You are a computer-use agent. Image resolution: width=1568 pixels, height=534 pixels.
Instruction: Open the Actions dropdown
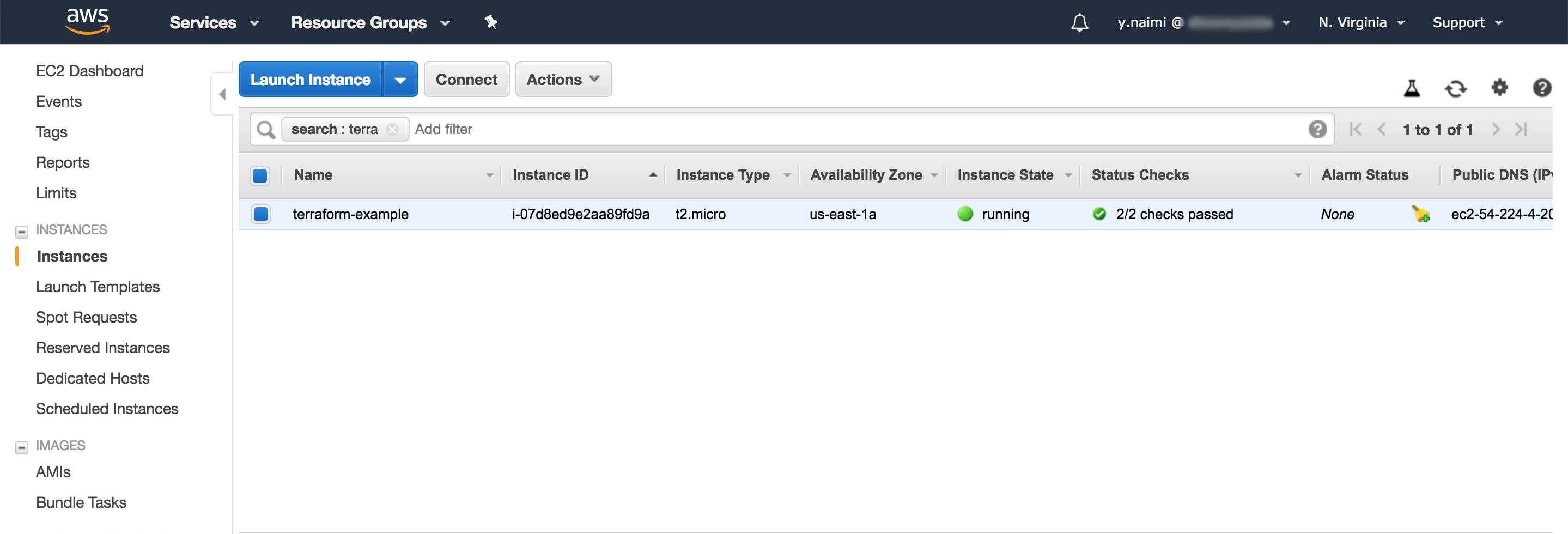563,79
